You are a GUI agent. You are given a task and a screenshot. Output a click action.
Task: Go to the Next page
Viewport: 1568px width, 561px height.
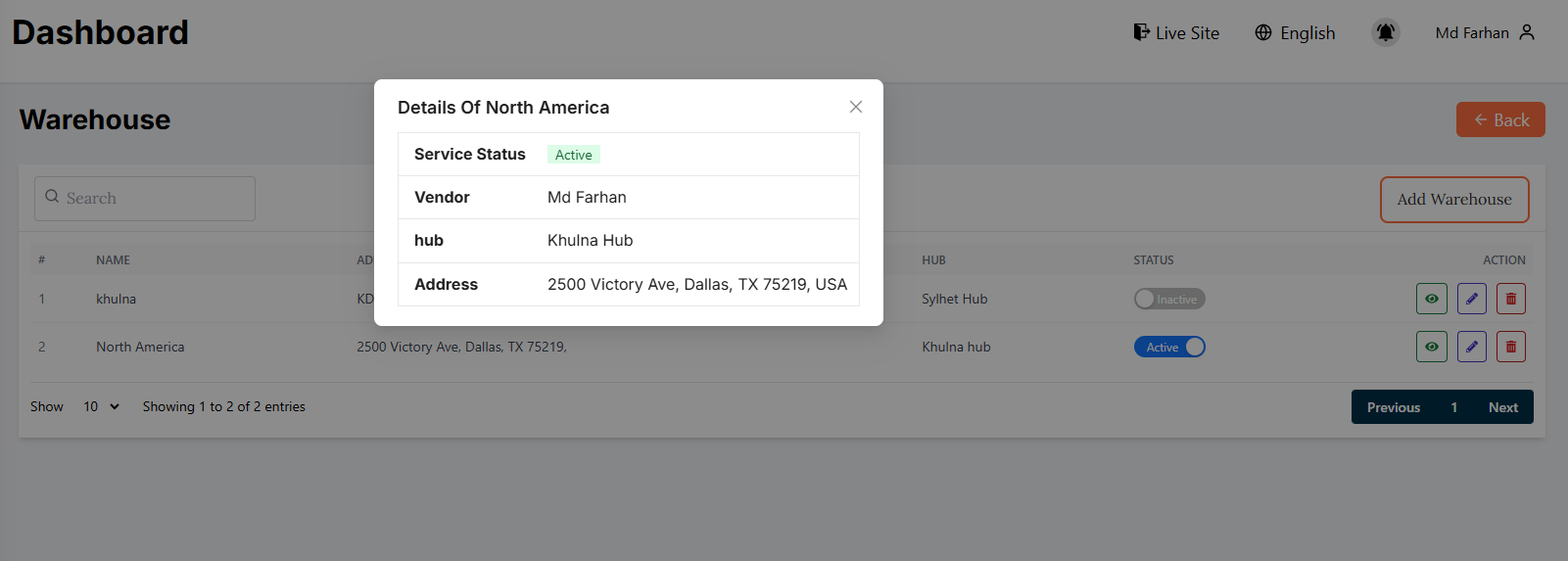pyautogui.click(x=1502, y=407)
